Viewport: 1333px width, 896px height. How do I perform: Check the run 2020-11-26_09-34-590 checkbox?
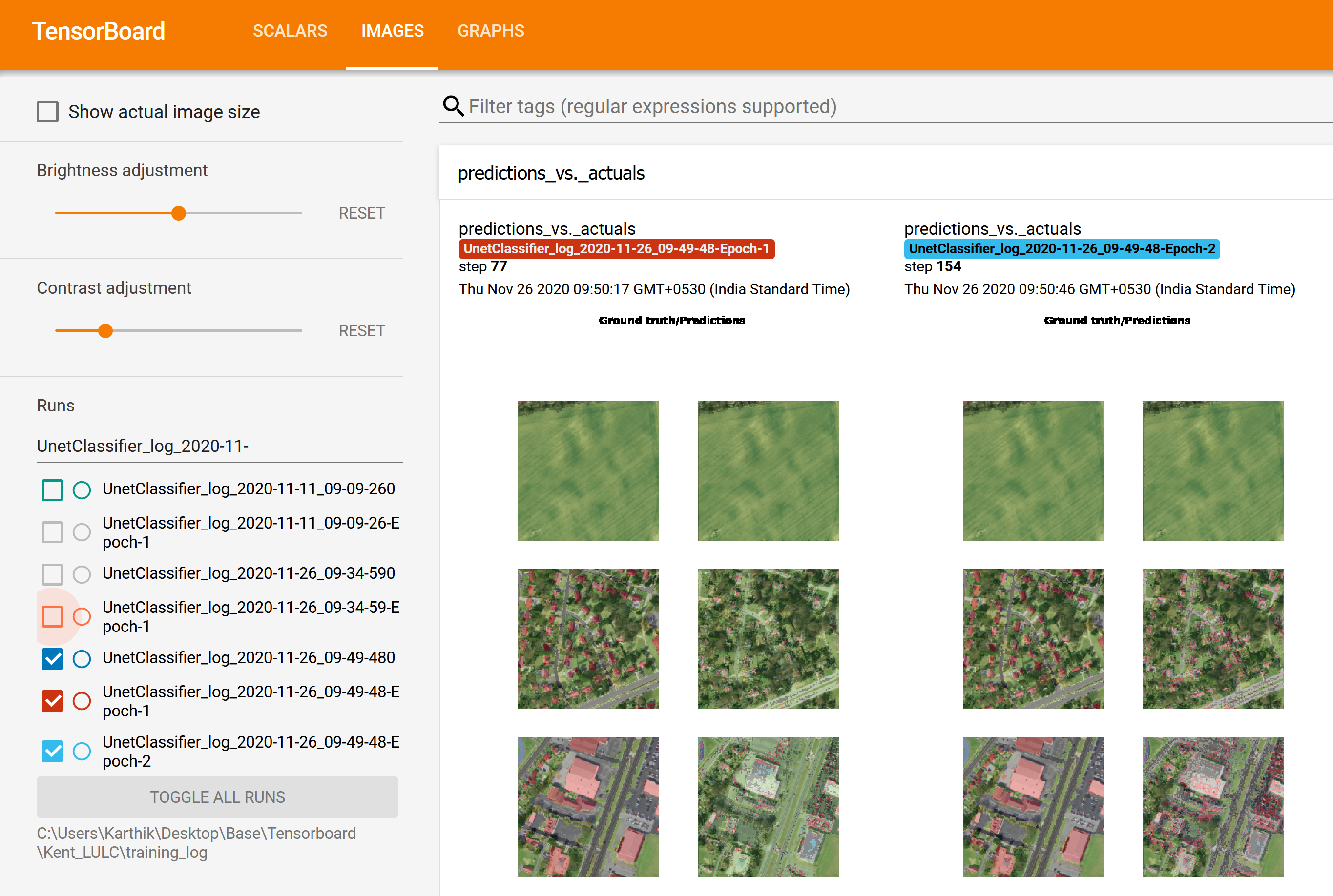click(x=53, y=574)
